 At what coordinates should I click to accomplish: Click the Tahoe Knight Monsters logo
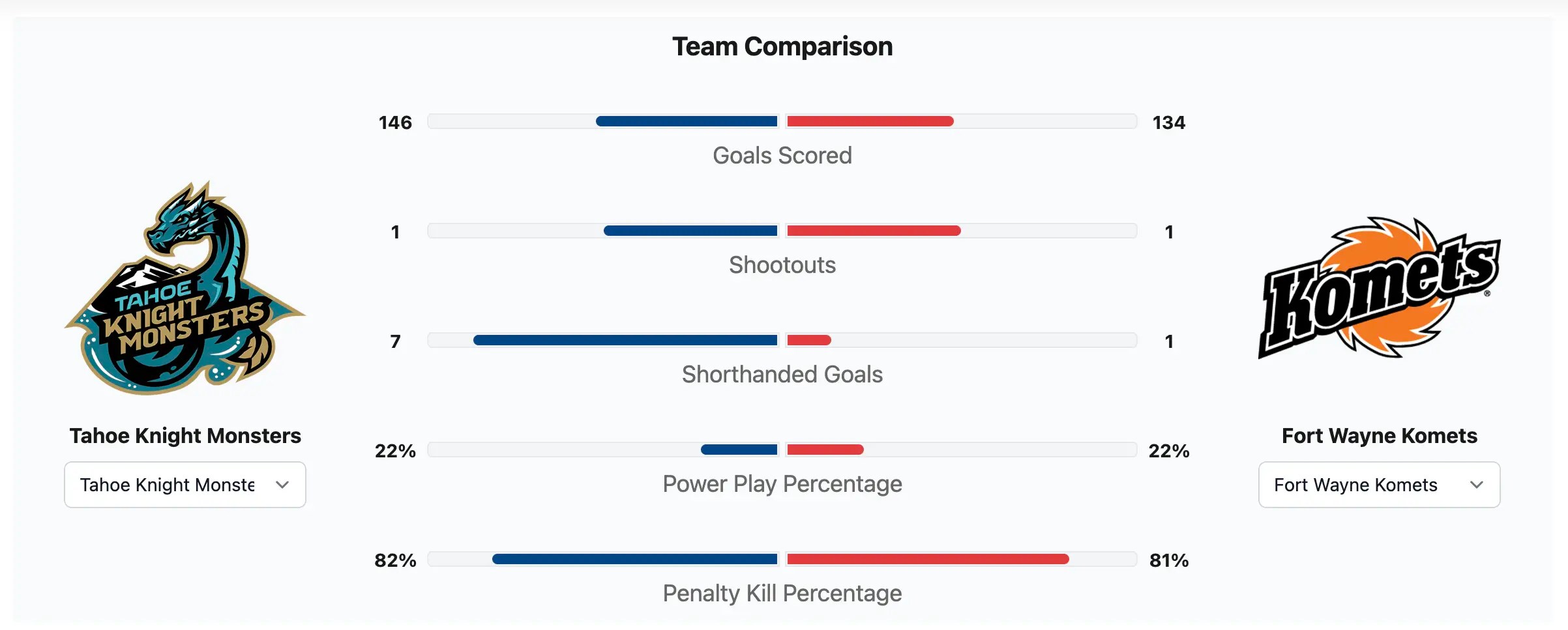click(x=185, y=289)
